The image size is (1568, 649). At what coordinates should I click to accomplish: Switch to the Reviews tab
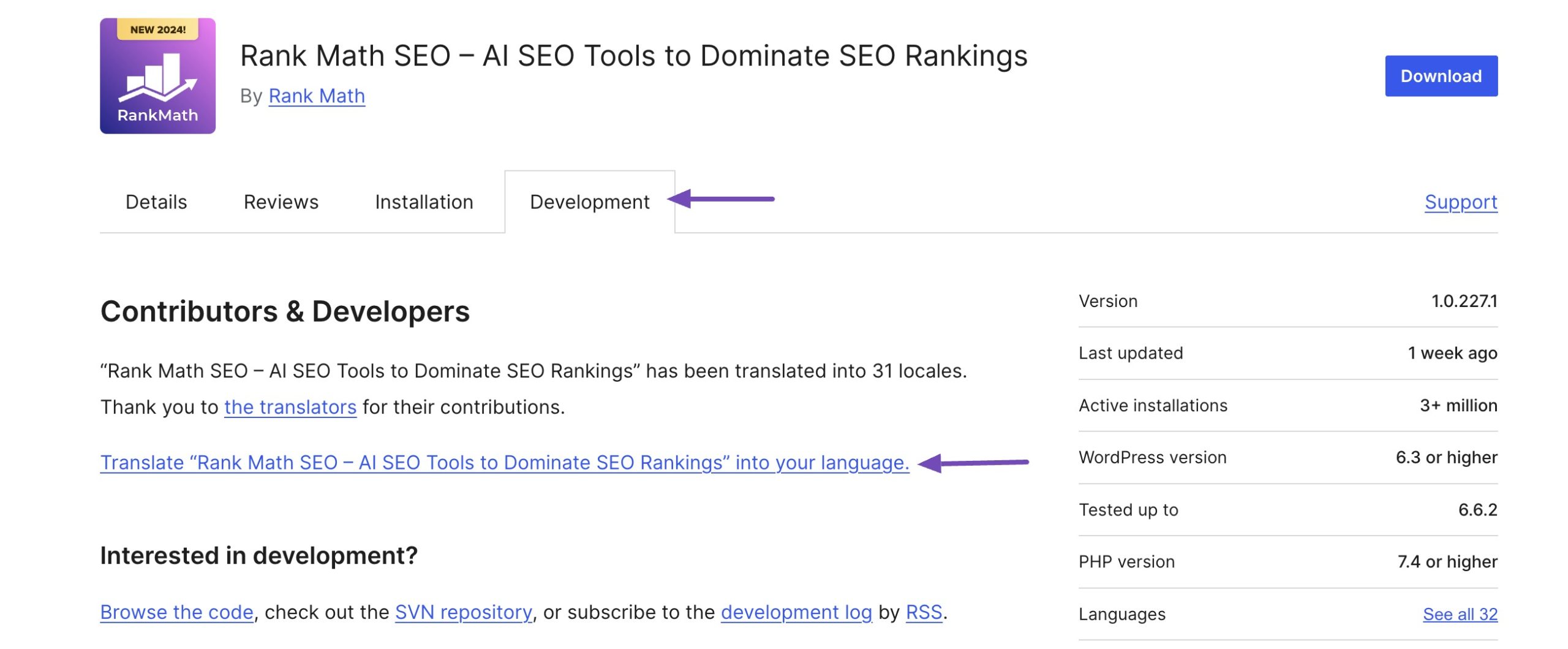point(281,202)
